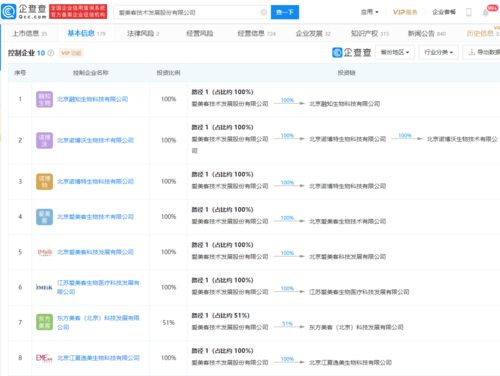Image resolution: width=500 pixels, height=376 pixels.
Task: Switch to the 经营信息 tab
Action: [x=256, y=33]
